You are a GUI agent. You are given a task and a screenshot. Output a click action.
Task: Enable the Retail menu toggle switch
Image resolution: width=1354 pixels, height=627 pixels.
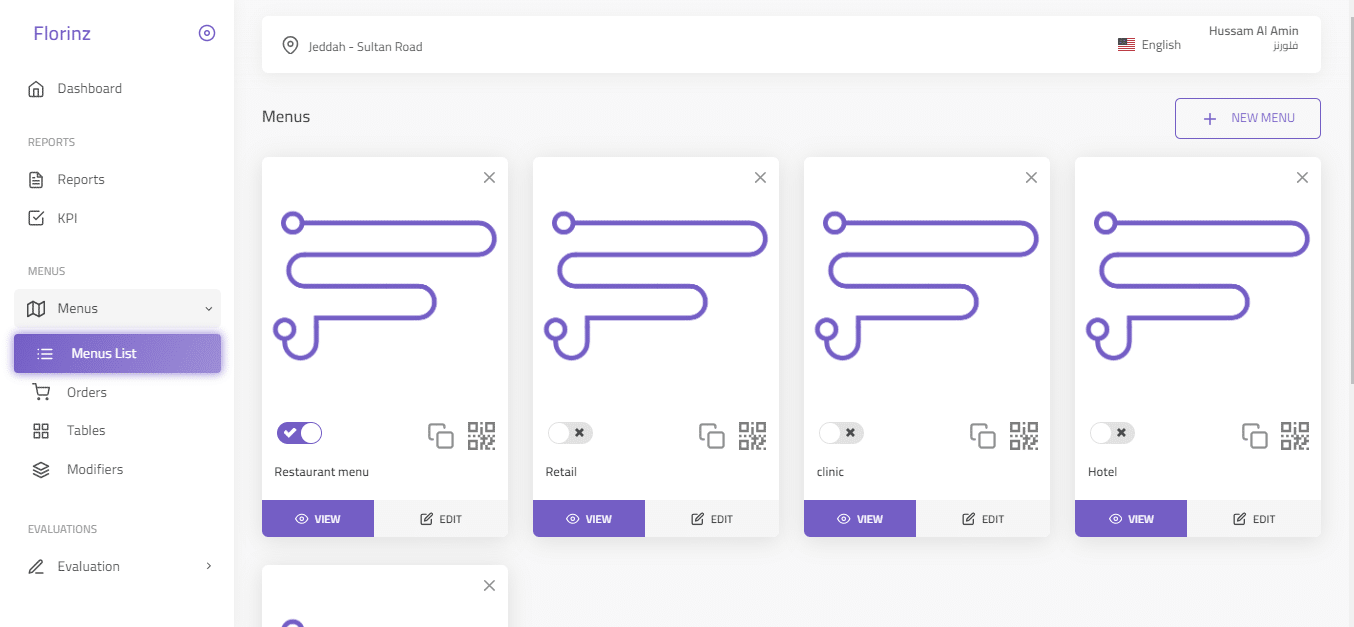tap(570, 433)
